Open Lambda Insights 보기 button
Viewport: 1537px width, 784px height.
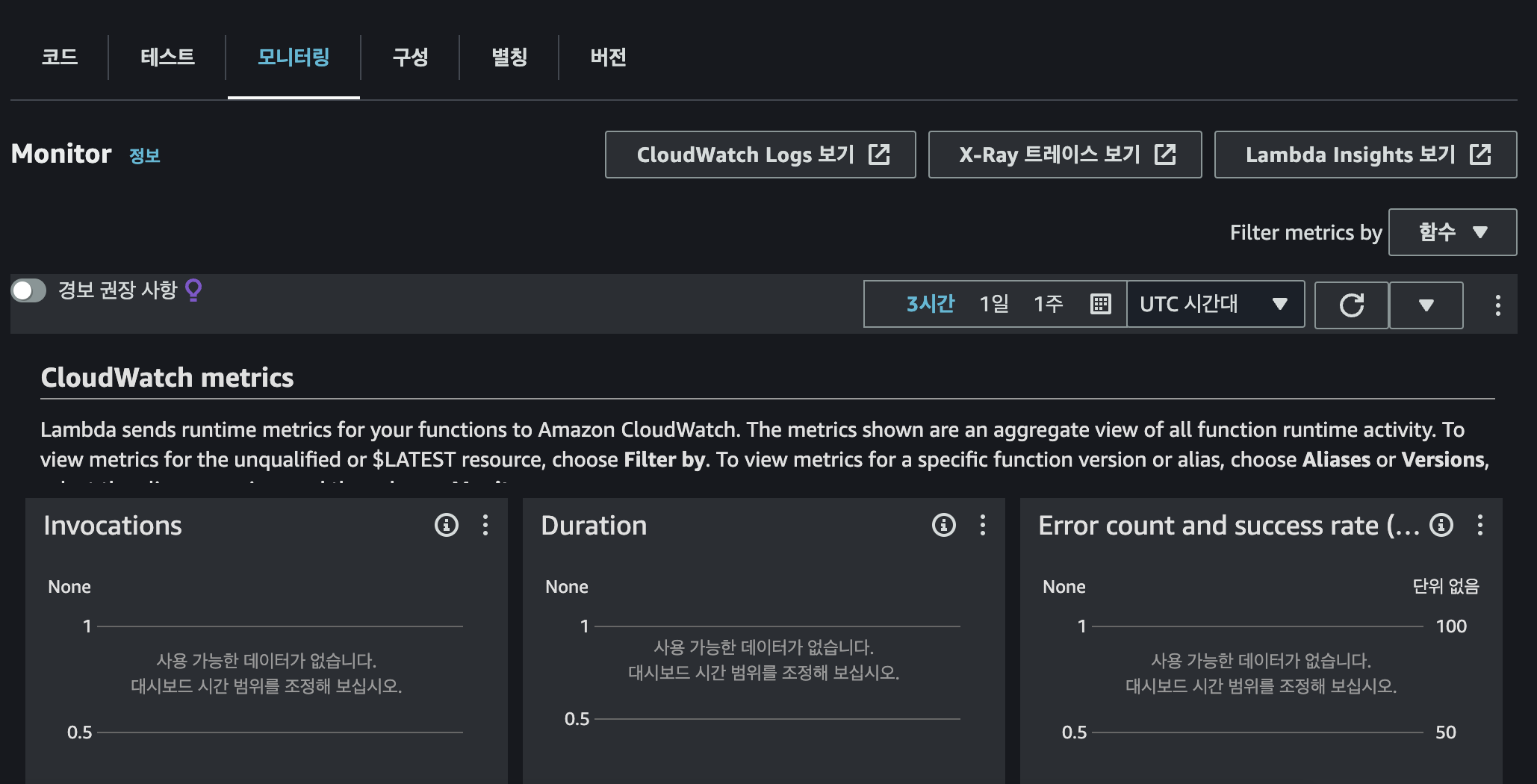[x=1365, y=155]
